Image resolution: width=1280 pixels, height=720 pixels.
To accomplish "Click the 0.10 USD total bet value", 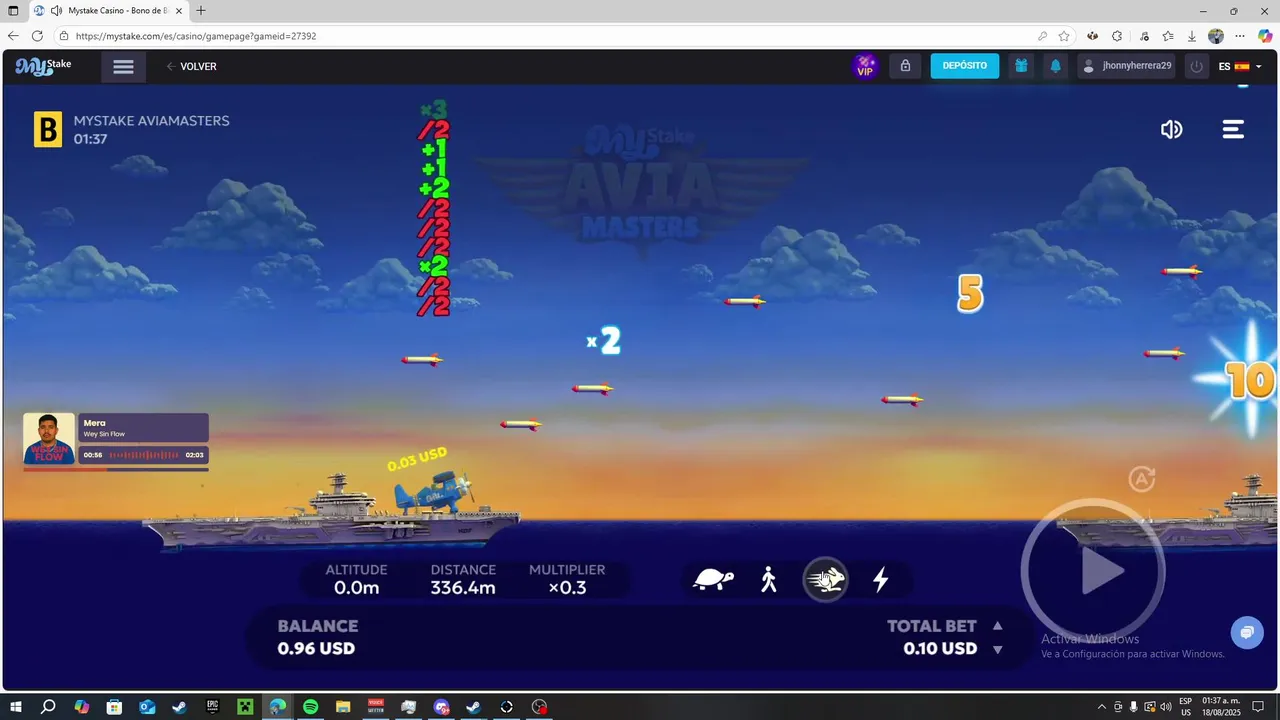I will click(x=940, y=648).
